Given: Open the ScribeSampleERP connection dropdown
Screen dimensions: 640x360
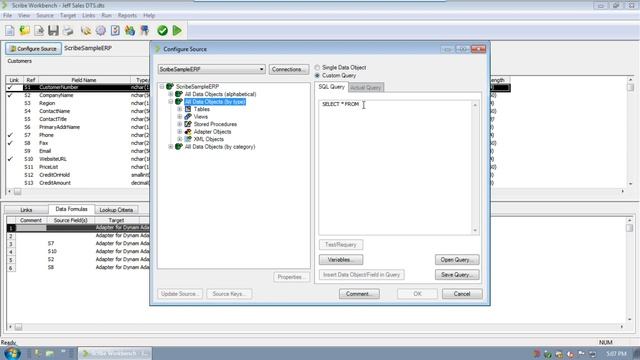Looking at the screenshot, I should 261,69.
